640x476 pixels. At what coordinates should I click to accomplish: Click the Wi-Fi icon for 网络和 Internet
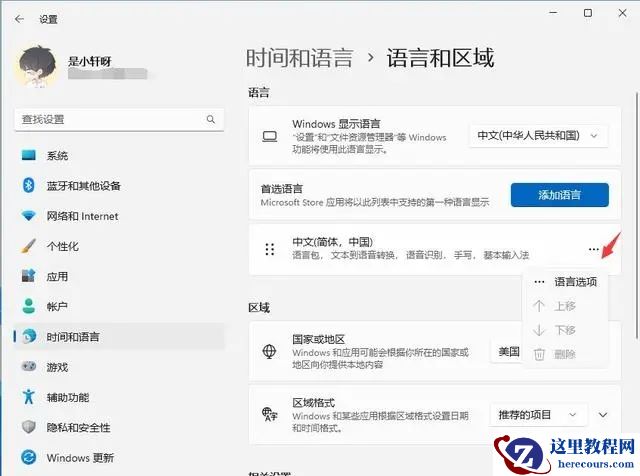pos(29,216)
